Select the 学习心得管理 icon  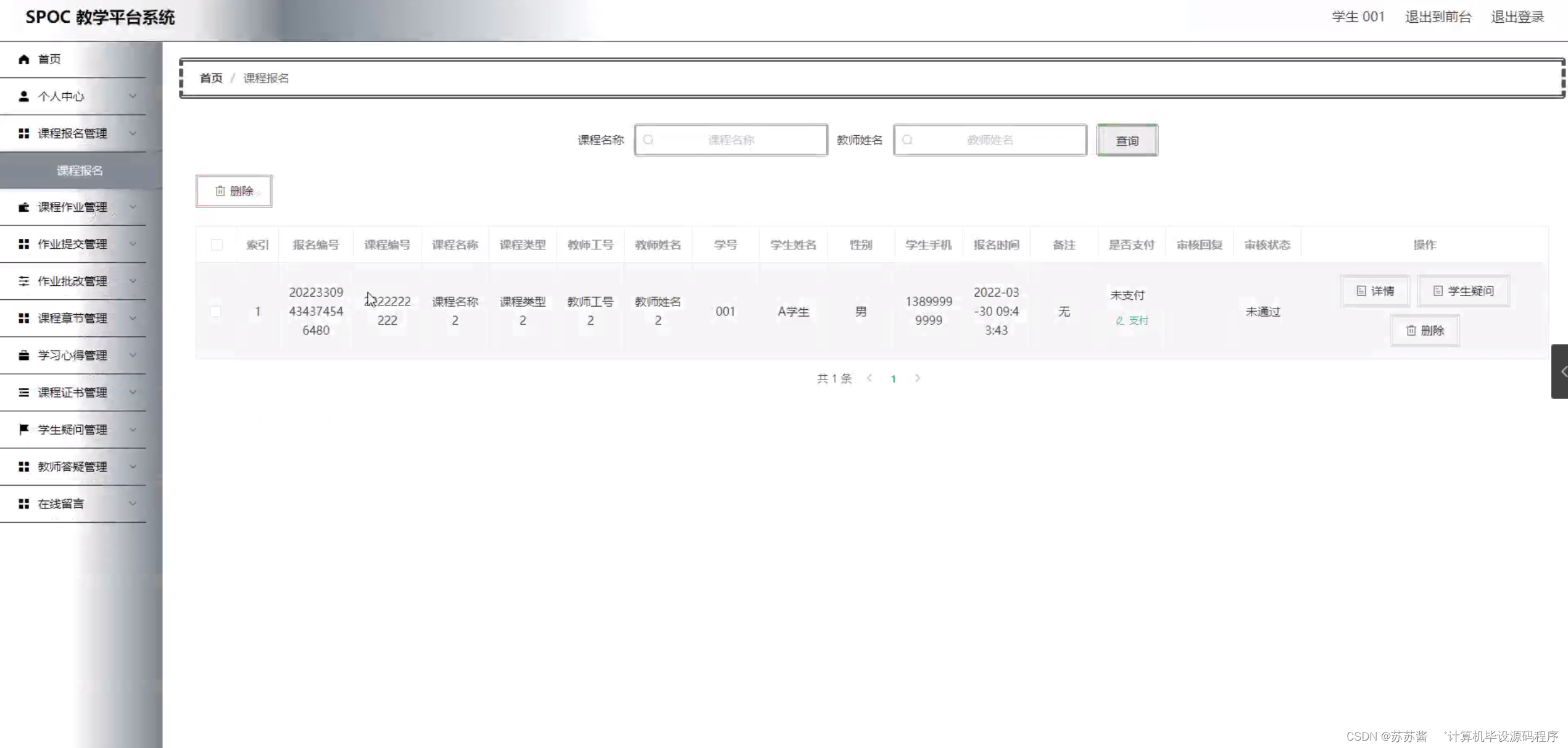[23, 355]
